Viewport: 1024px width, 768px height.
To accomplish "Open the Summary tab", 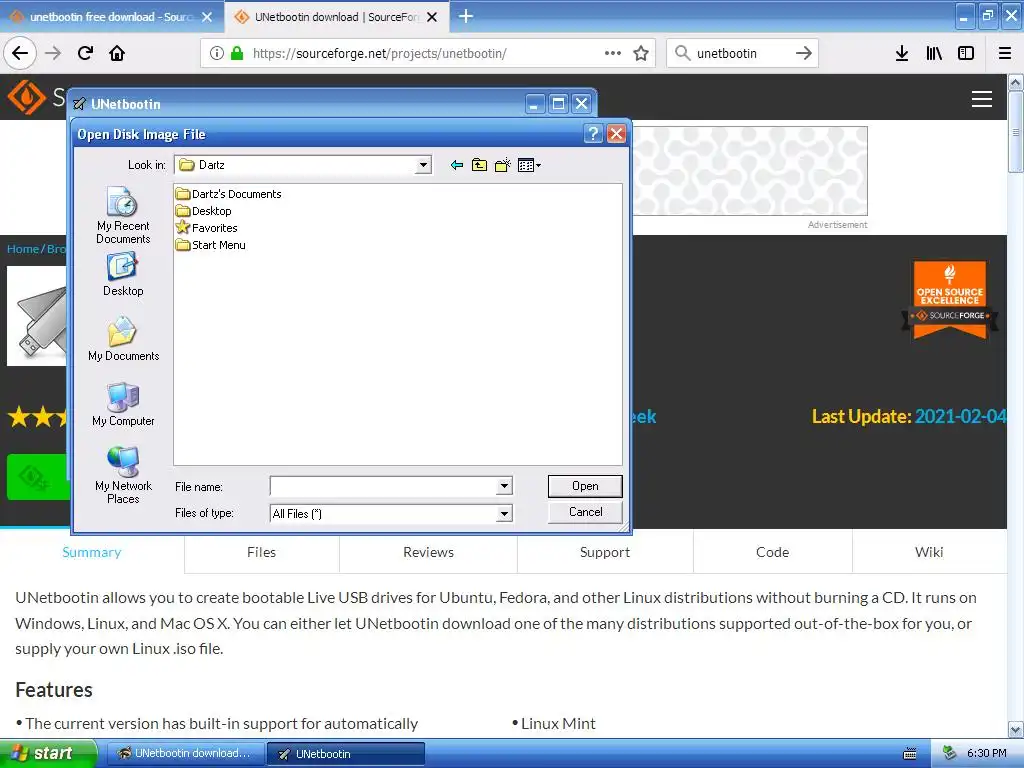I will [x=91, y=552].
